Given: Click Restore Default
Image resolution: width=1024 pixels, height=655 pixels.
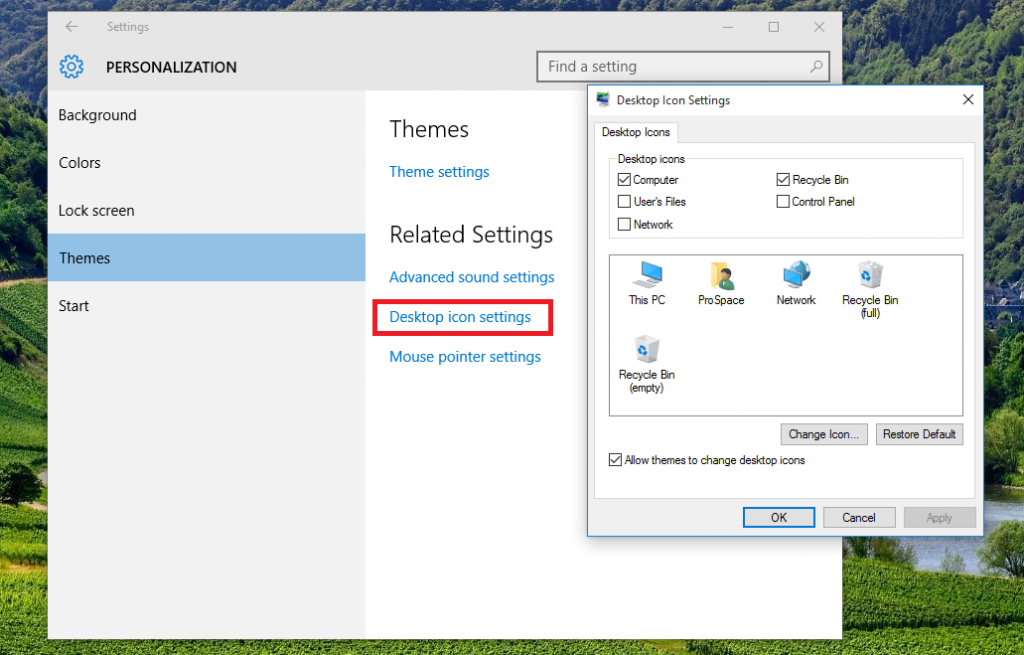Looking at the screenshot, I should 918,434.
